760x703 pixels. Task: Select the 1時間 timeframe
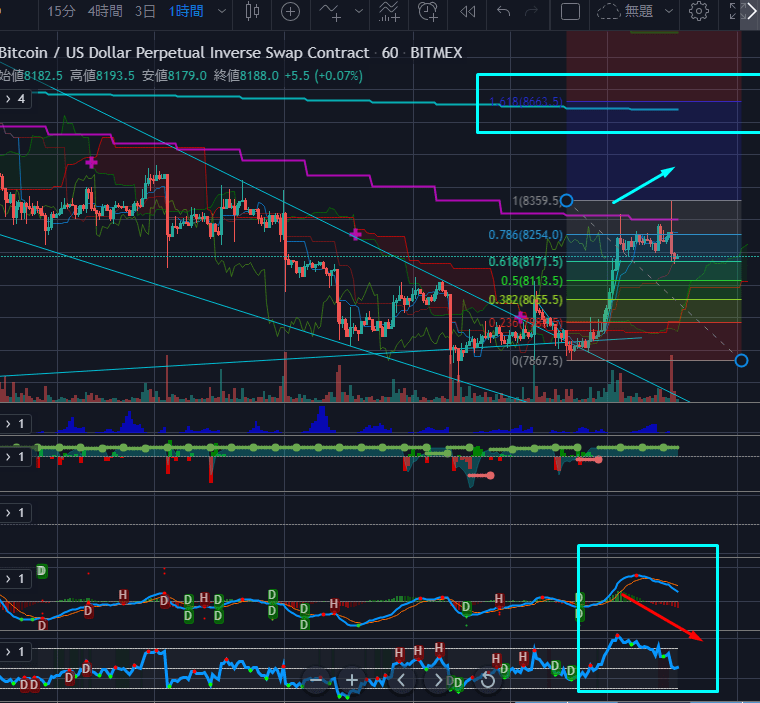tap(186, 11)
